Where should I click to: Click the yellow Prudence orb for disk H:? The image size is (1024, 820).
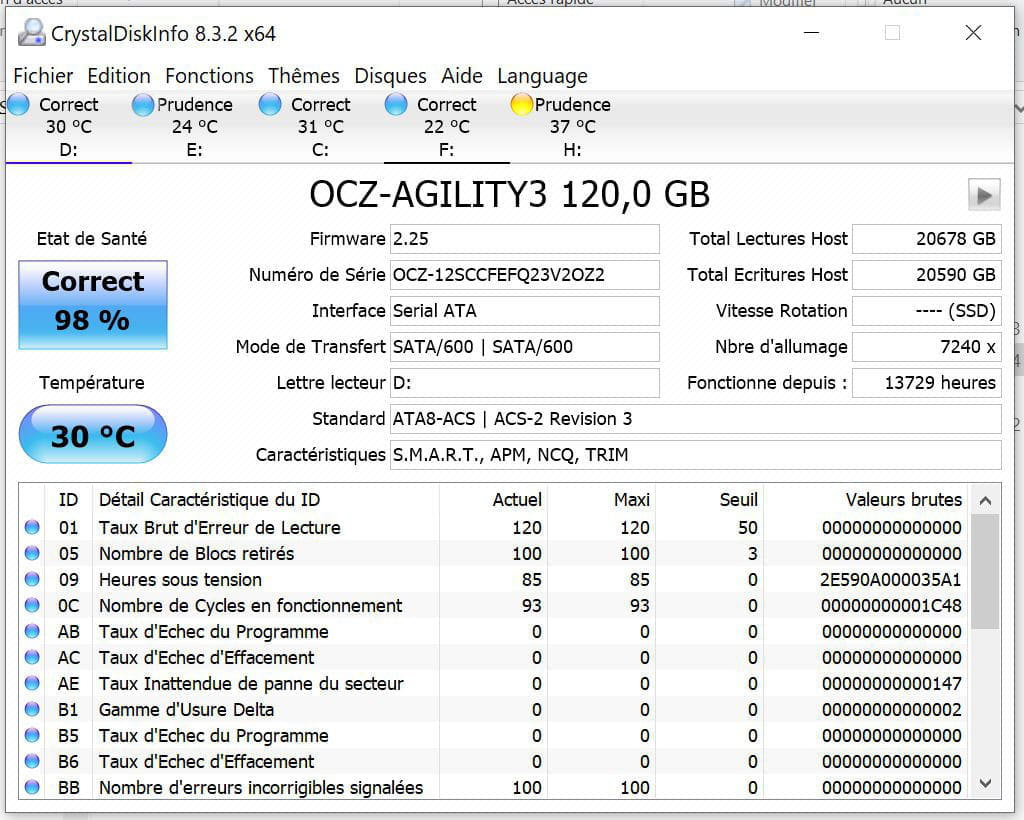click(x=522, y=104)
